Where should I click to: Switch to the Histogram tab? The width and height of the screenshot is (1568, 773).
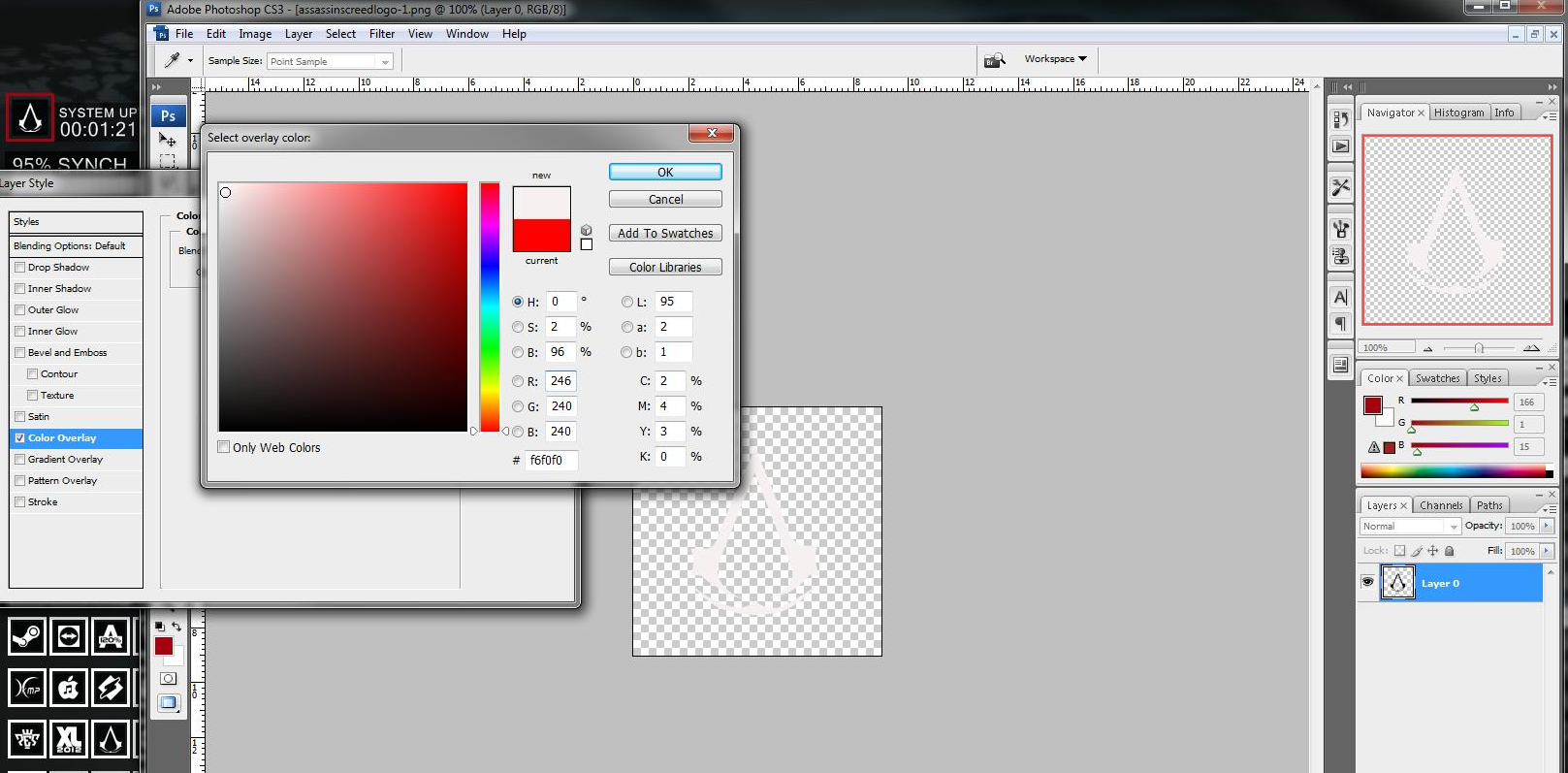1458,113
